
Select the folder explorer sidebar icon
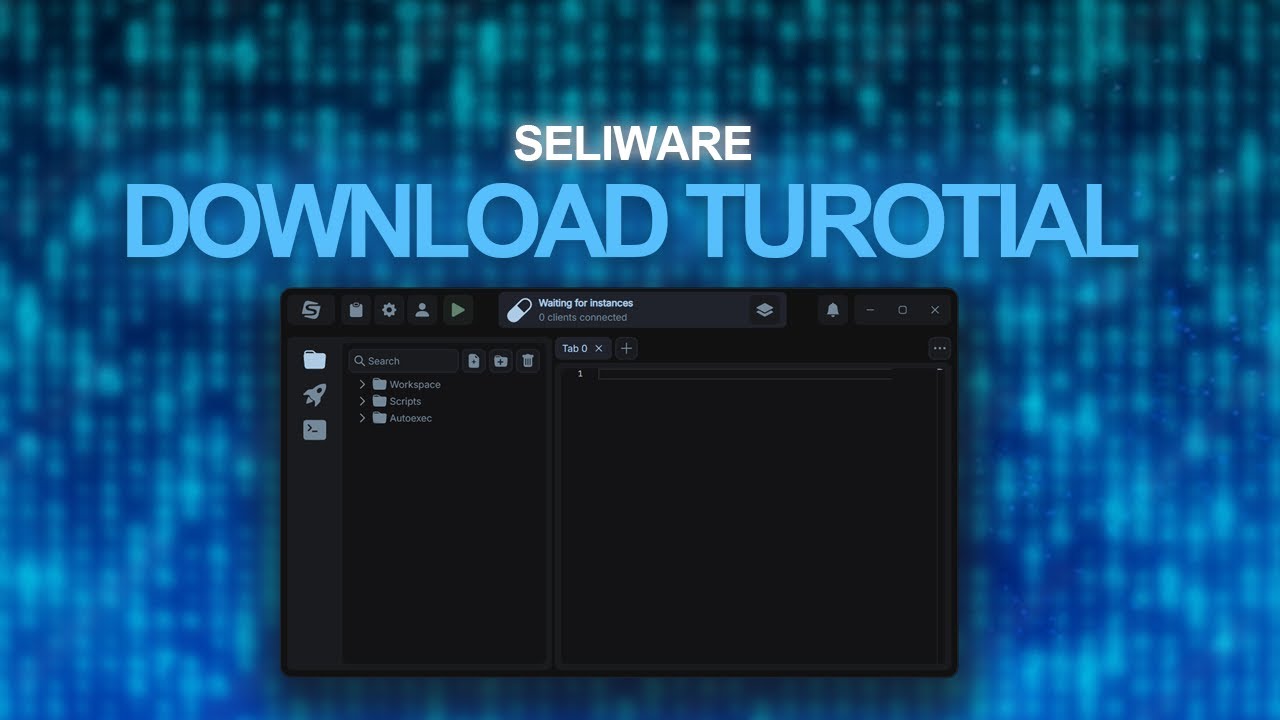tap(315, 360)
